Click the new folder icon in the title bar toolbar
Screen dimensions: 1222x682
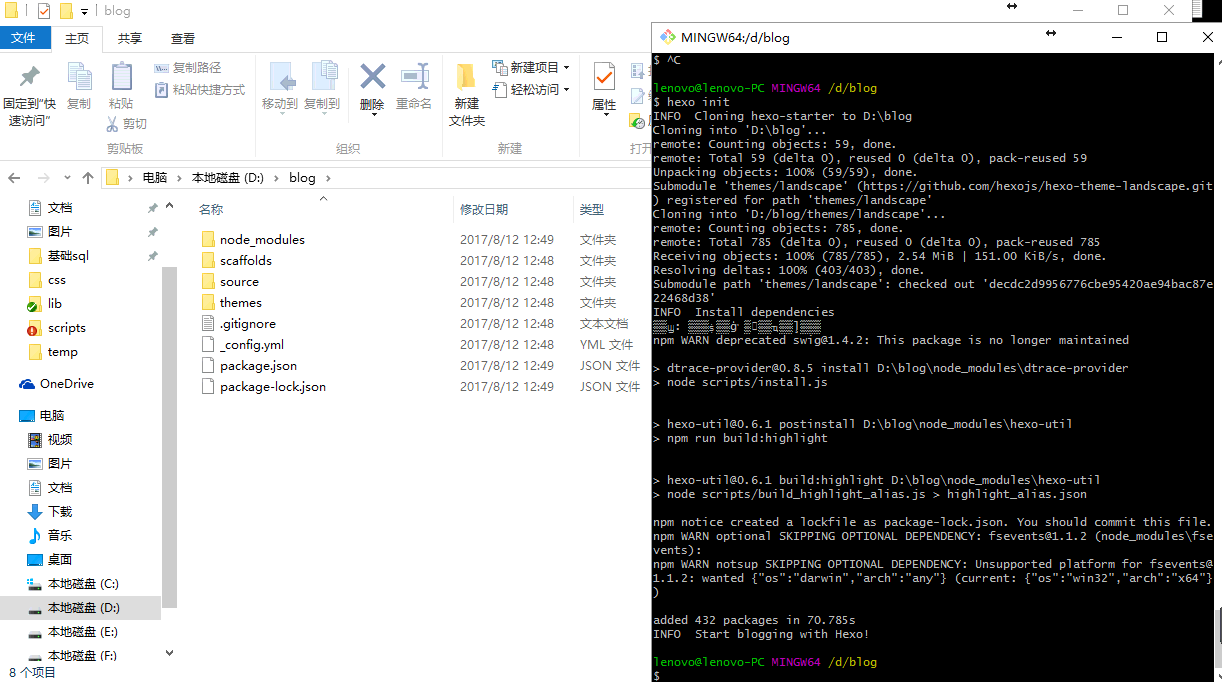coord(66,11)
